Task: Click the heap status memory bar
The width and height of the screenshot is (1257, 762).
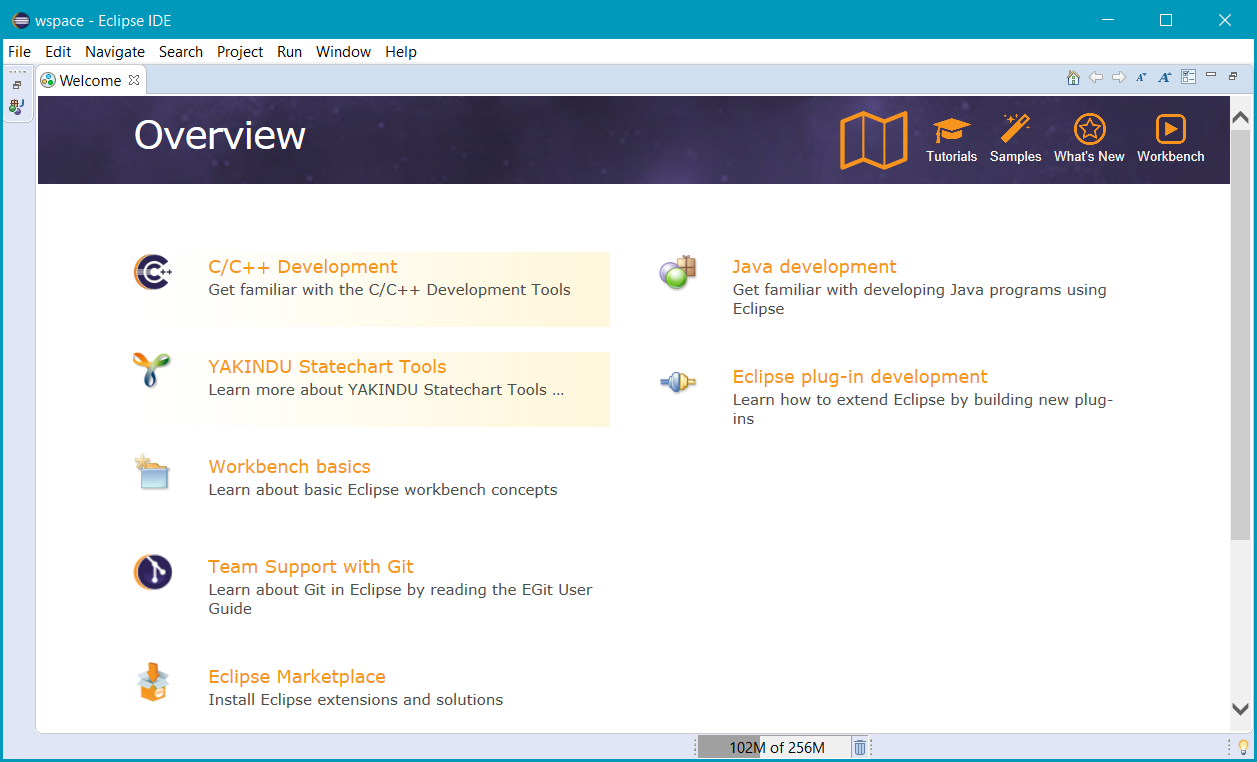Action: 774,747
